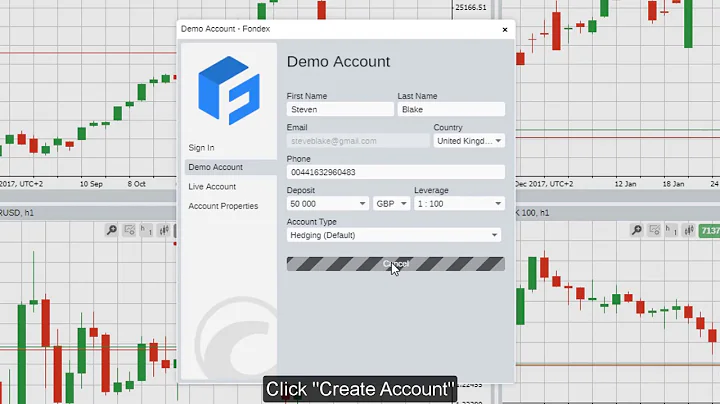
Task: Open the Sign In section
Action: click(201, 148)
